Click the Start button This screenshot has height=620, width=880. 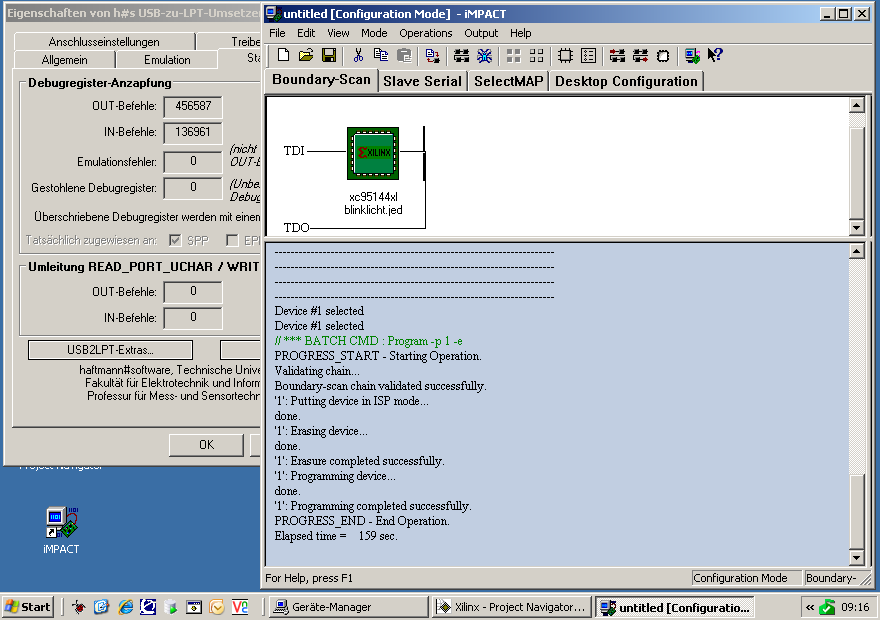[x=28, y=607]
